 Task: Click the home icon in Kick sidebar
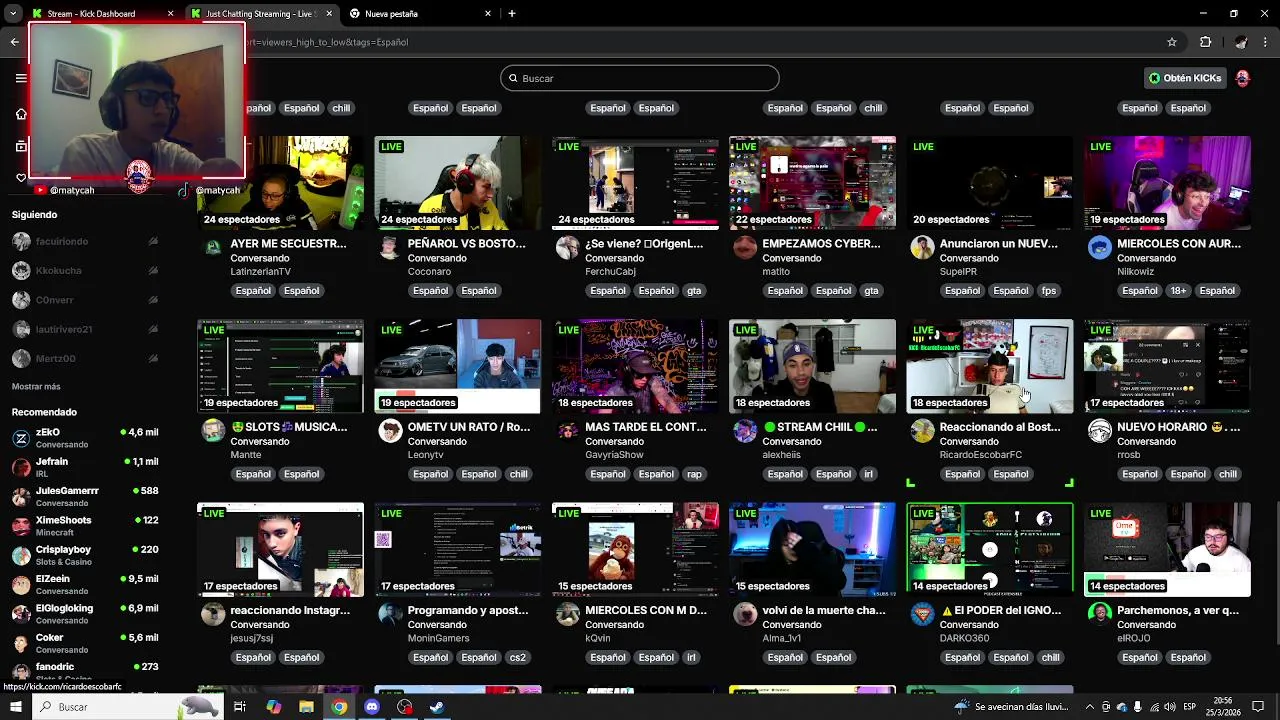(x=21, y=114)
